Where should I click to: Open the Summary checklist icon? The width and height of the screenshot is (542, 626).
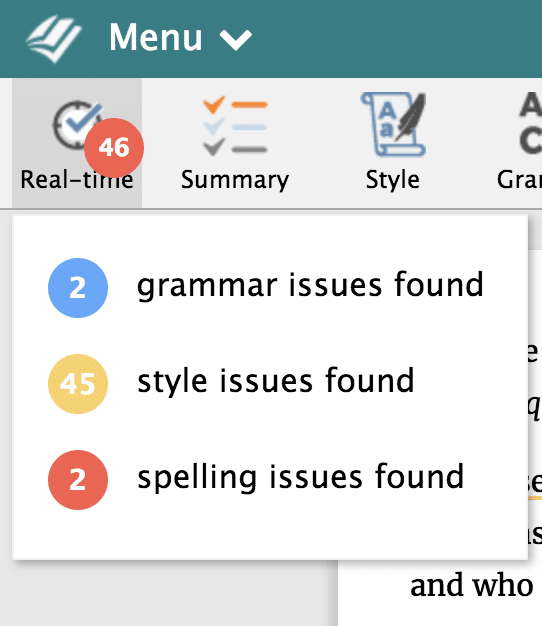pos(235,125)
